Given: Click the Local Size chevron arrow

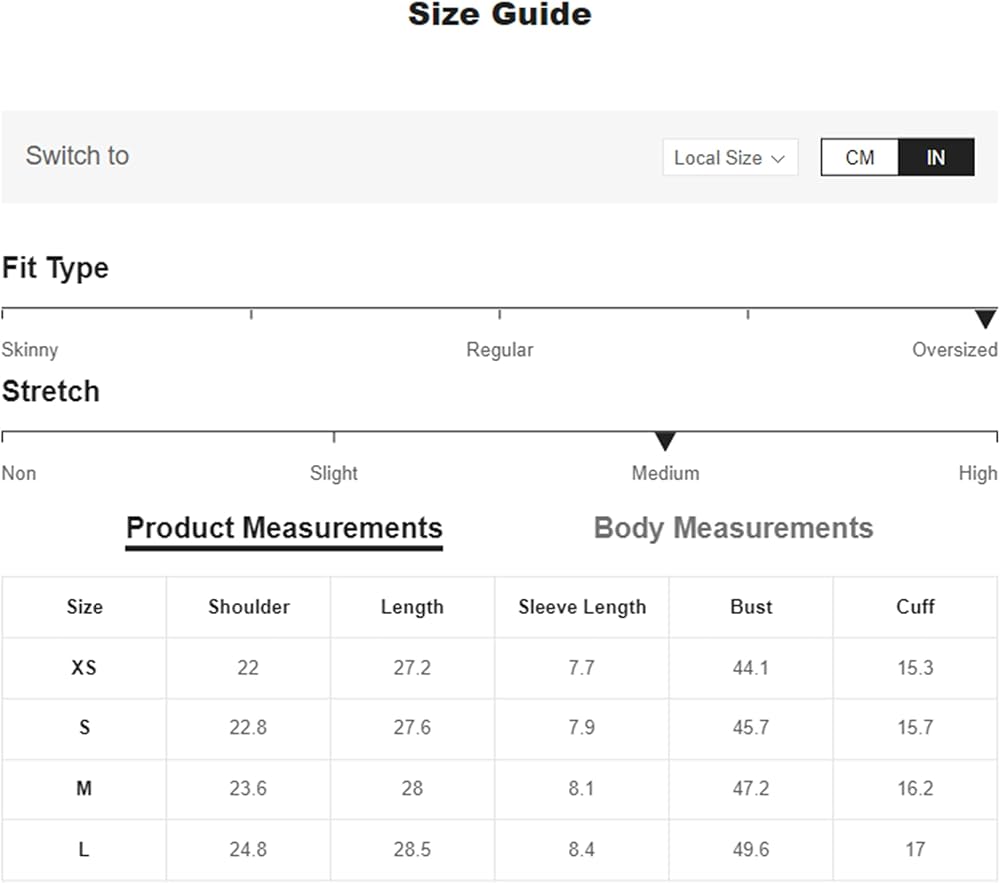Looking at the screenshot, I should click(x=778, y=158).
